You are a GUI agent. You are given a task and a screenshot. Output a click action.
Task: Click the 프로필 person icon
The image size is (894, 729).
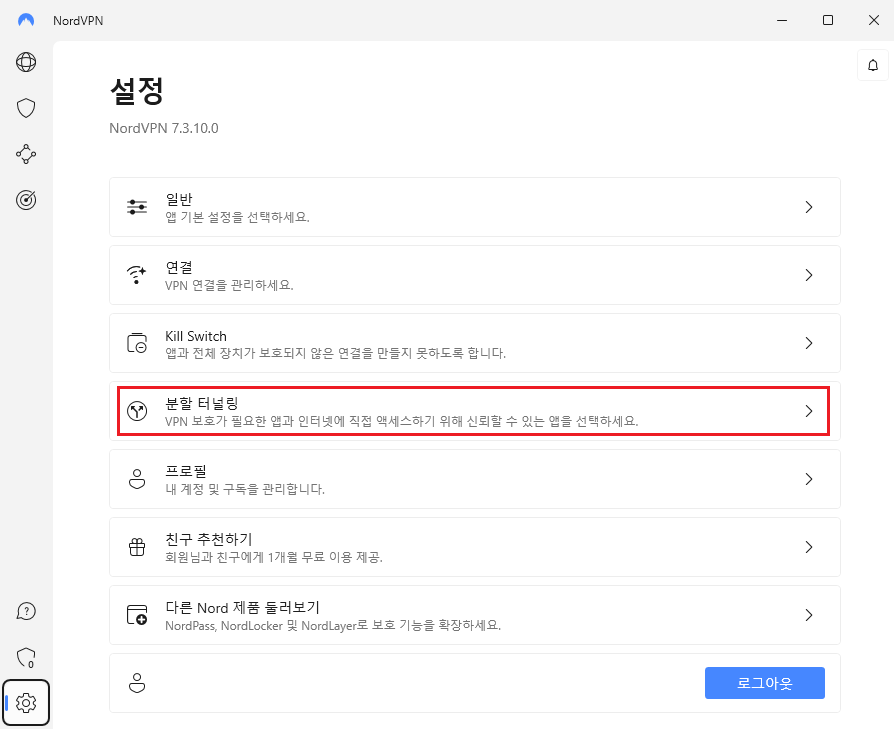[137, 479]
